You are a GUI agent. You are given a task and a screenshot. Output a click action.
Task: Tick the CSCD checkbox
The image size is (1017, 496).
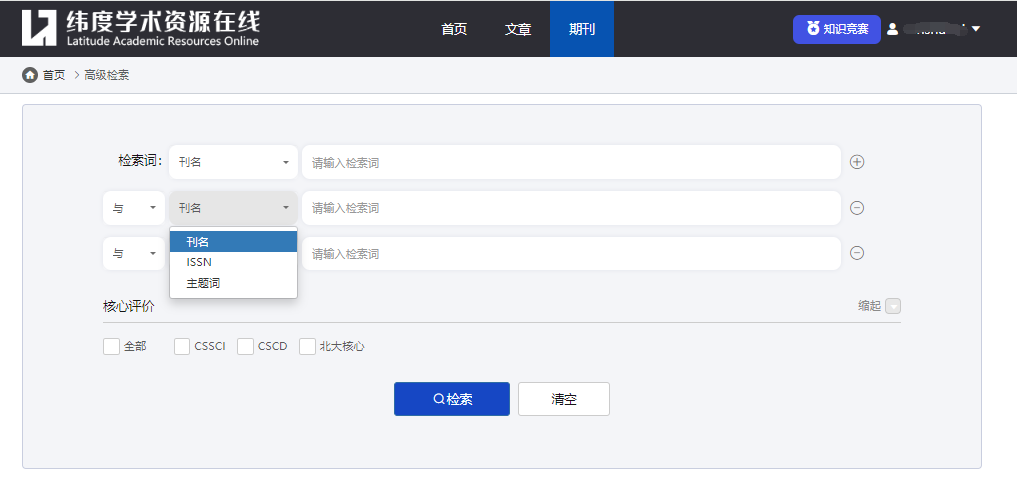245,346
